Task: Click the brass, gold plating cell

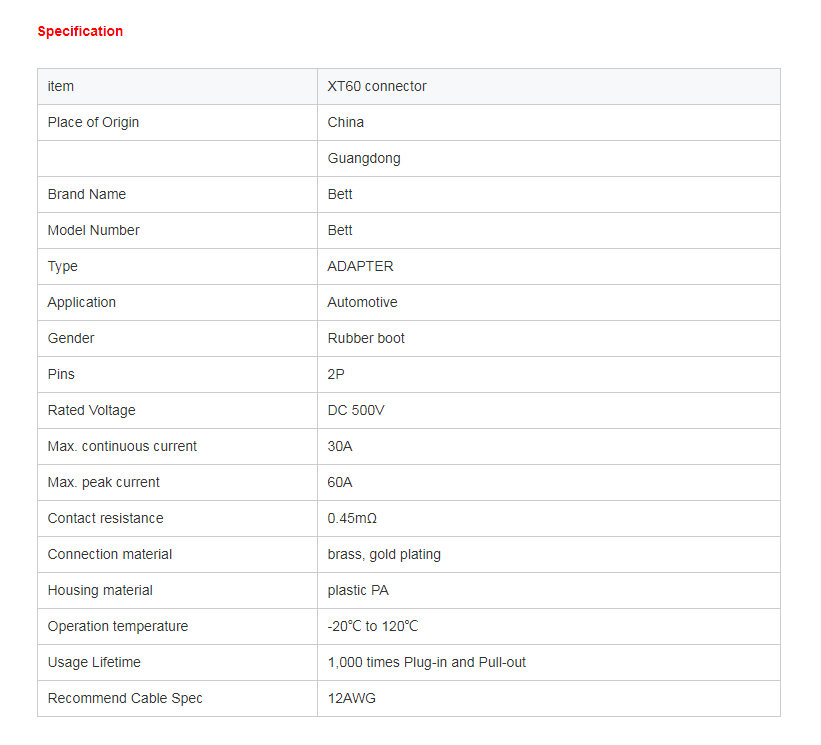Action: 549,554
